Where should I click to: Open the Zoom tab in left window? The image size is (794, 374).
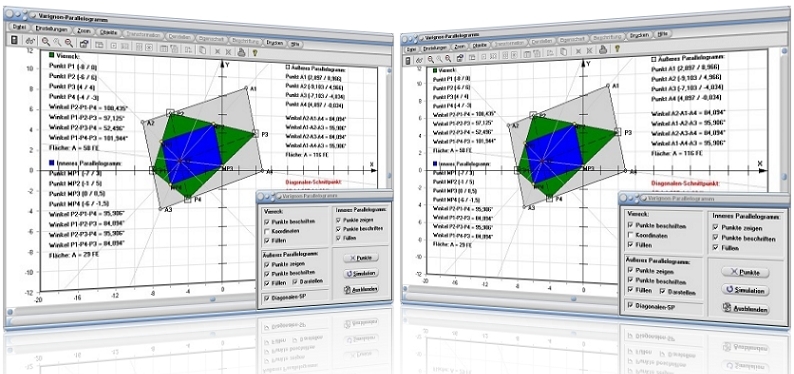84,31
